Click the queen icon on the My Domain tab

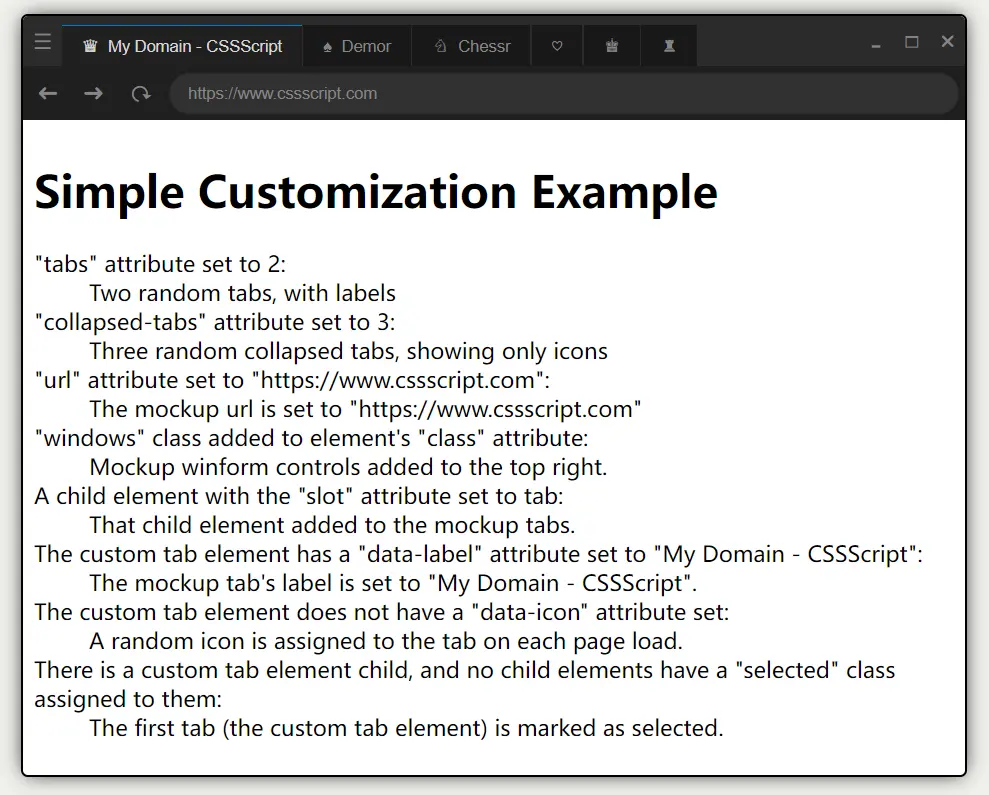point(91,46)
